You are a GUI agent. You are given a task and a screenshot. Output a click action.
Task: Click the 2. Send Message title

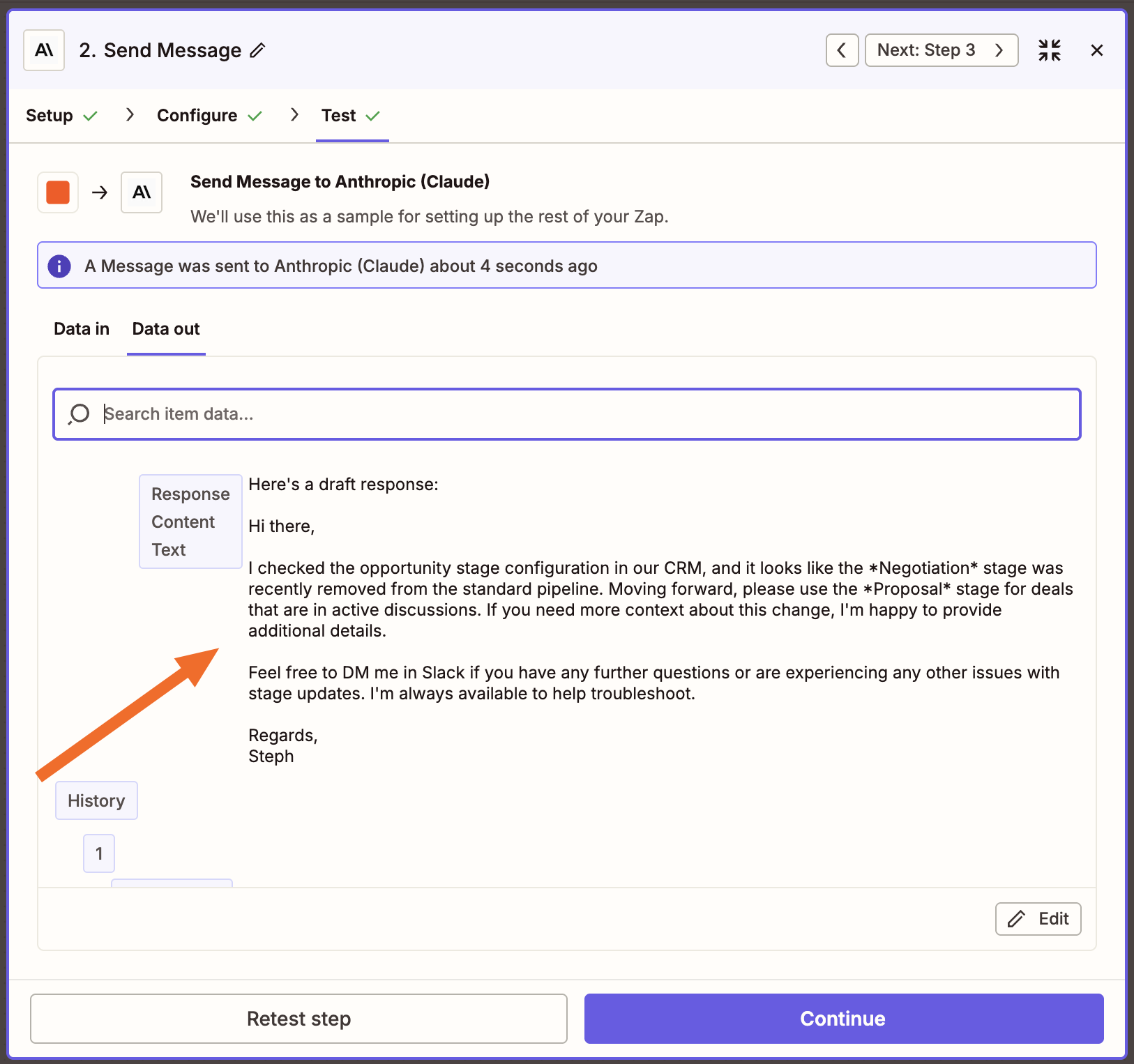[160, 50]
